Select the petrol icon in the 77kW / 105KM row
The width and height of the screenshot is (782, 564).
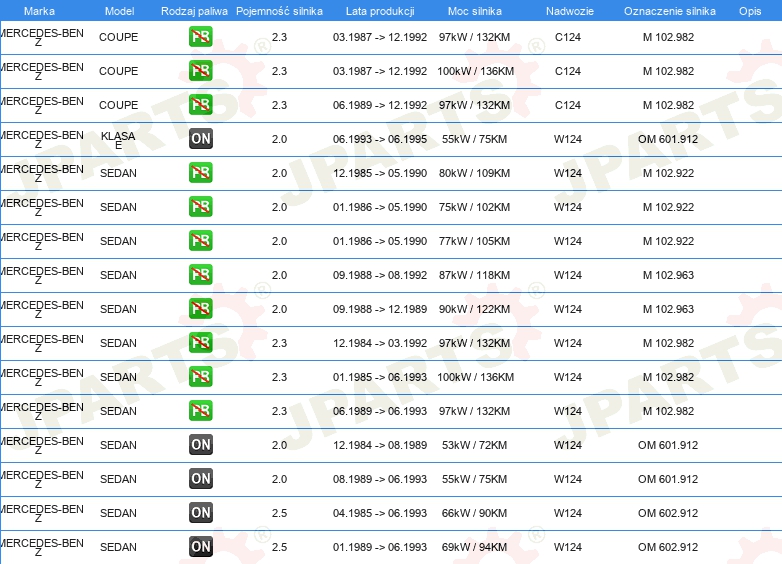pos(200,240)
